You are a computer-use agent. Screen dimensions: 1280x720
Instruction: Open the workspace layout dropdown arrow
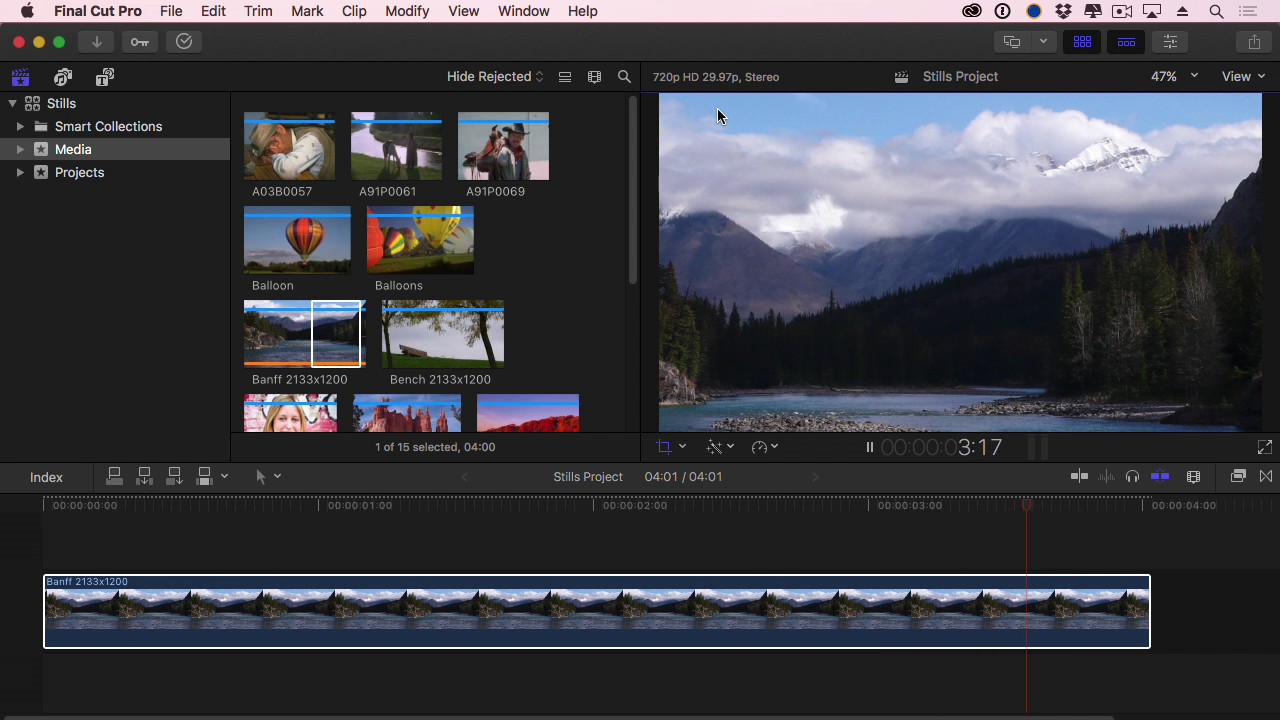[x=1043, y=42]
